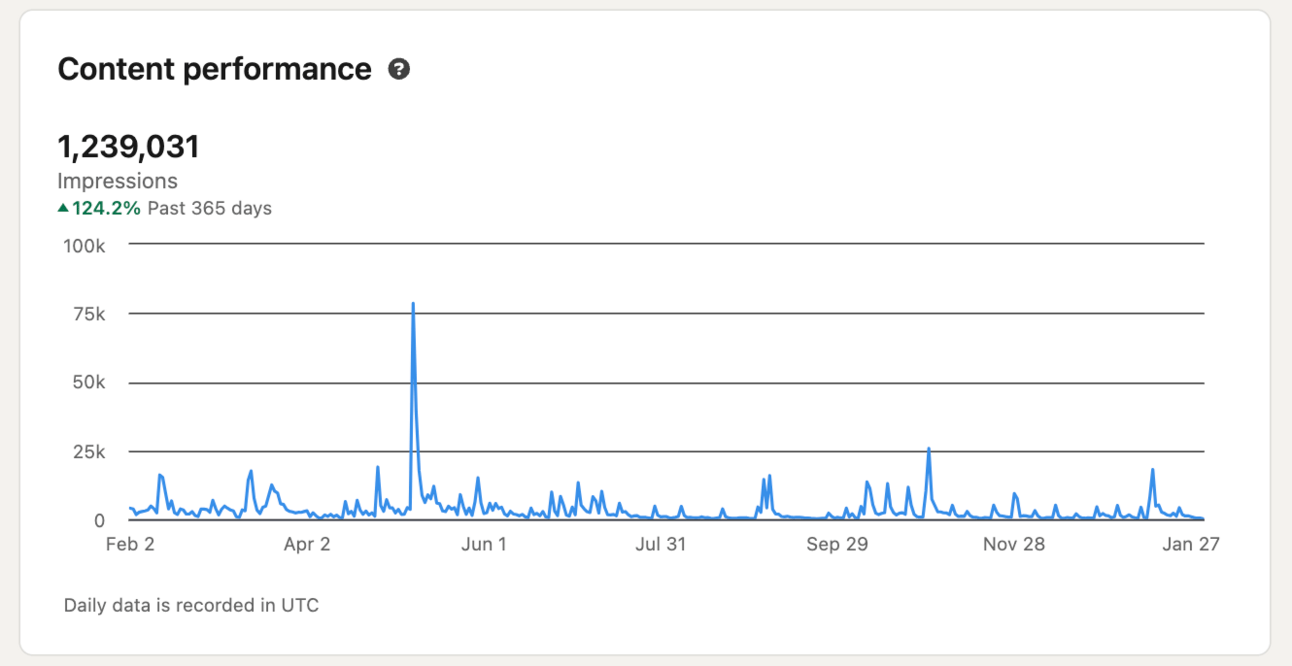The width and height of the screenshot is (1292, 666).
Task: Click the Impressions label under the total
Action: [117, 181]
